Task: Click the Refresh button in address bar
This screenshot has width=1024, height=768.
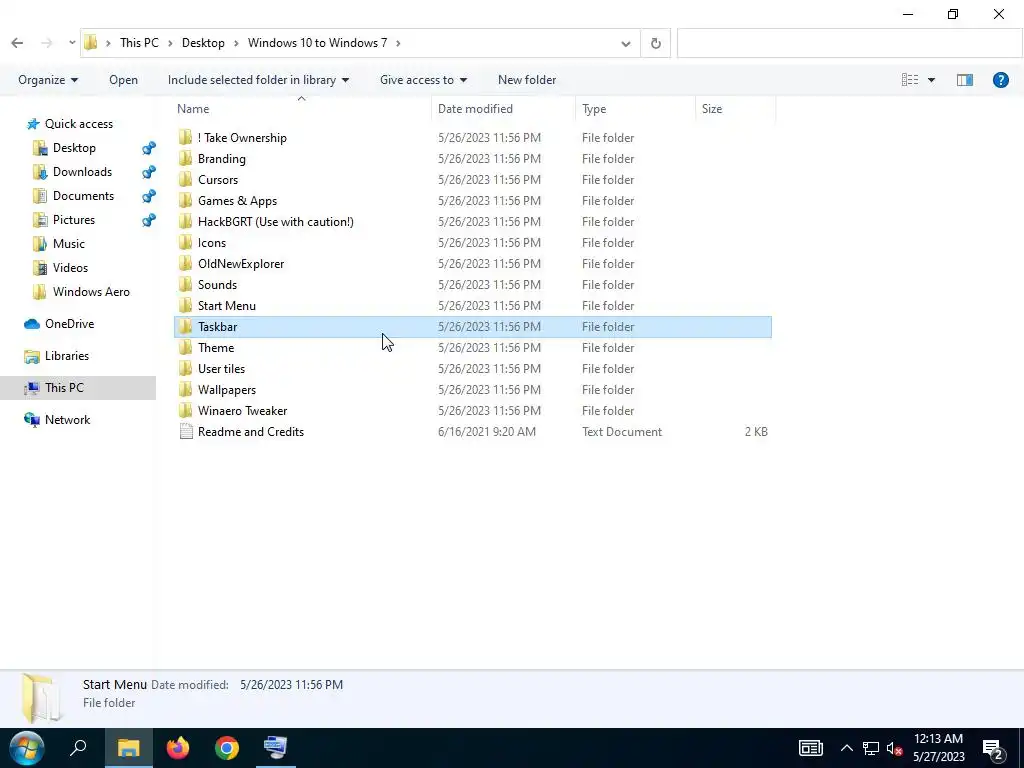Action: tap(656, 43)
